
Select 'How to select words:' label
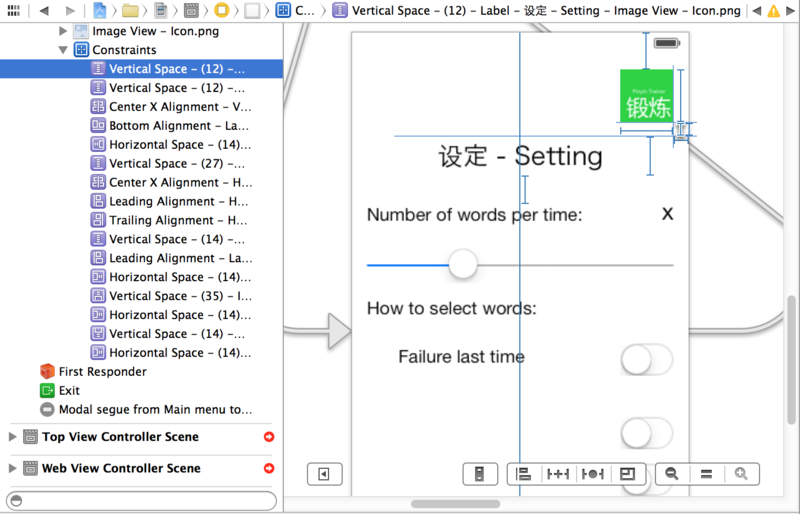(x=452, y=308)
